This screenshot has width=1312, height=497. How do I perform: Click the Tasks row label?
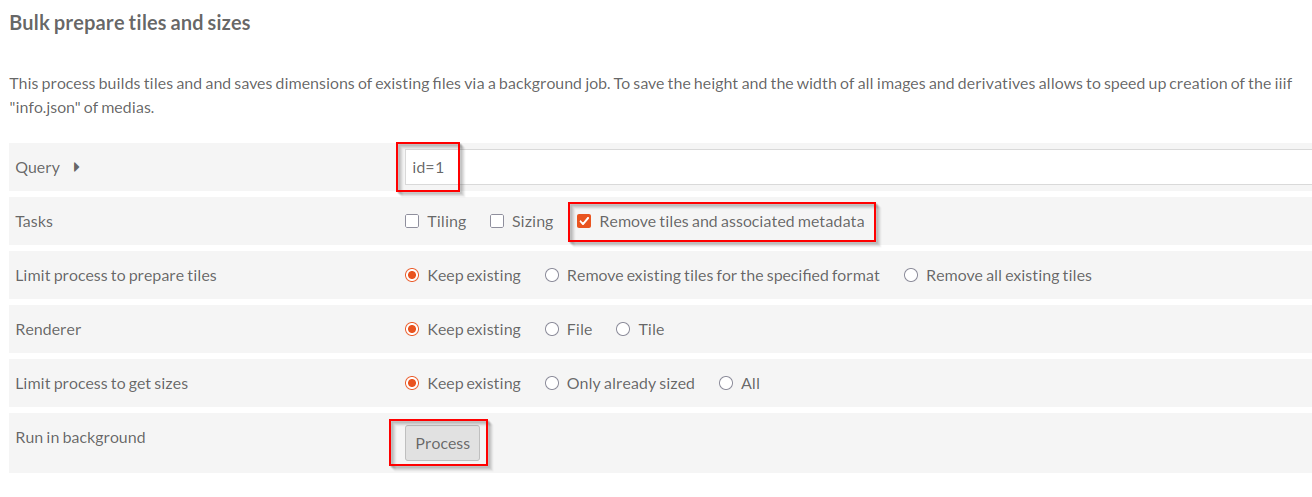tap(34, 222)
